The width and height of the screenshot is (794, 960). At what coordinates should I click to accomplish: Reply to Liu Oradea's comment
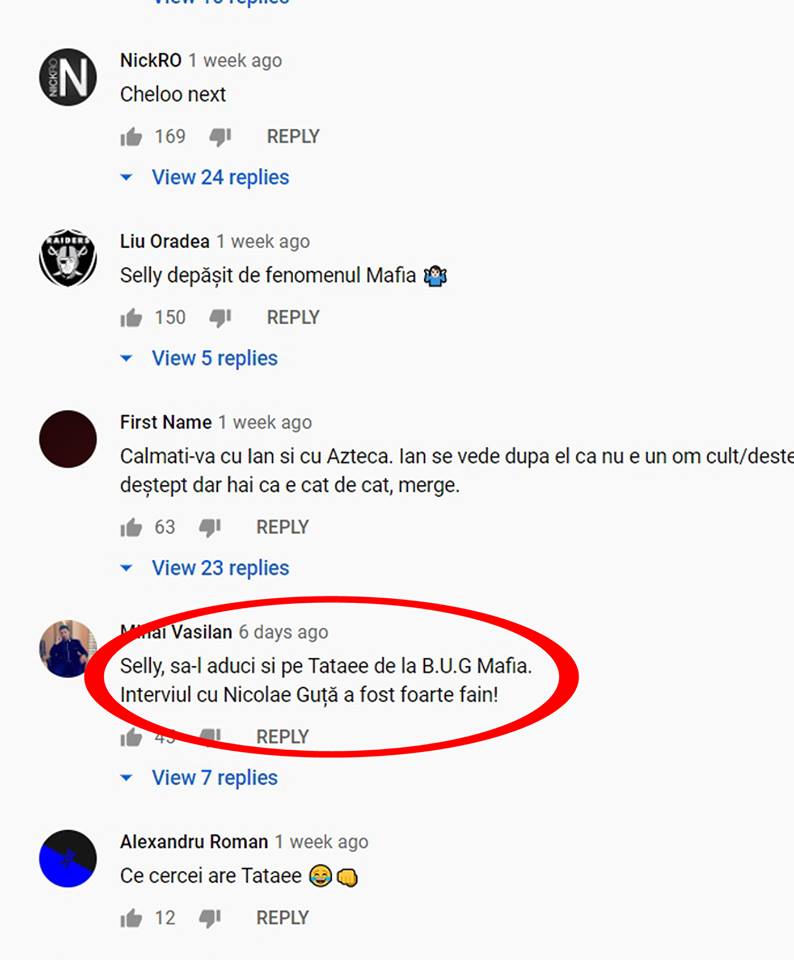click(x=293, y=317)
